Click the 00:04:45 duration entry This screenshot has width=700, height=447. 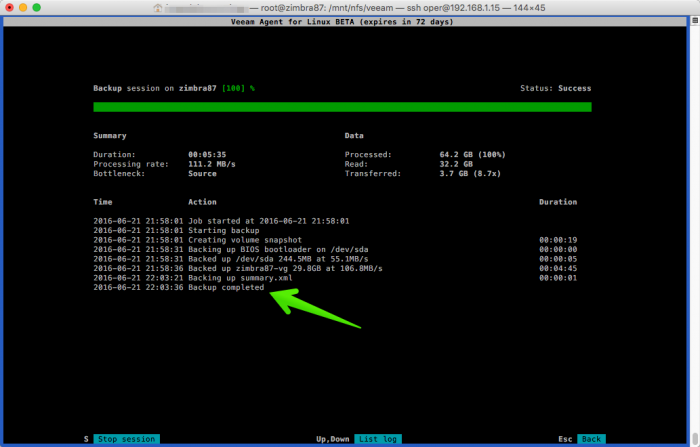click(x=558, y=268)
